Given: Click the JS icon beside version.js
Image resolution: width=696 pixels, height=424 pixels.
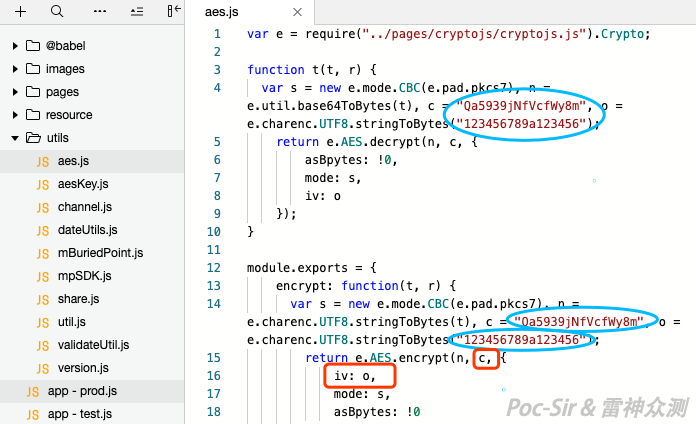Looking at the screenshot, I should coord(43,369).
